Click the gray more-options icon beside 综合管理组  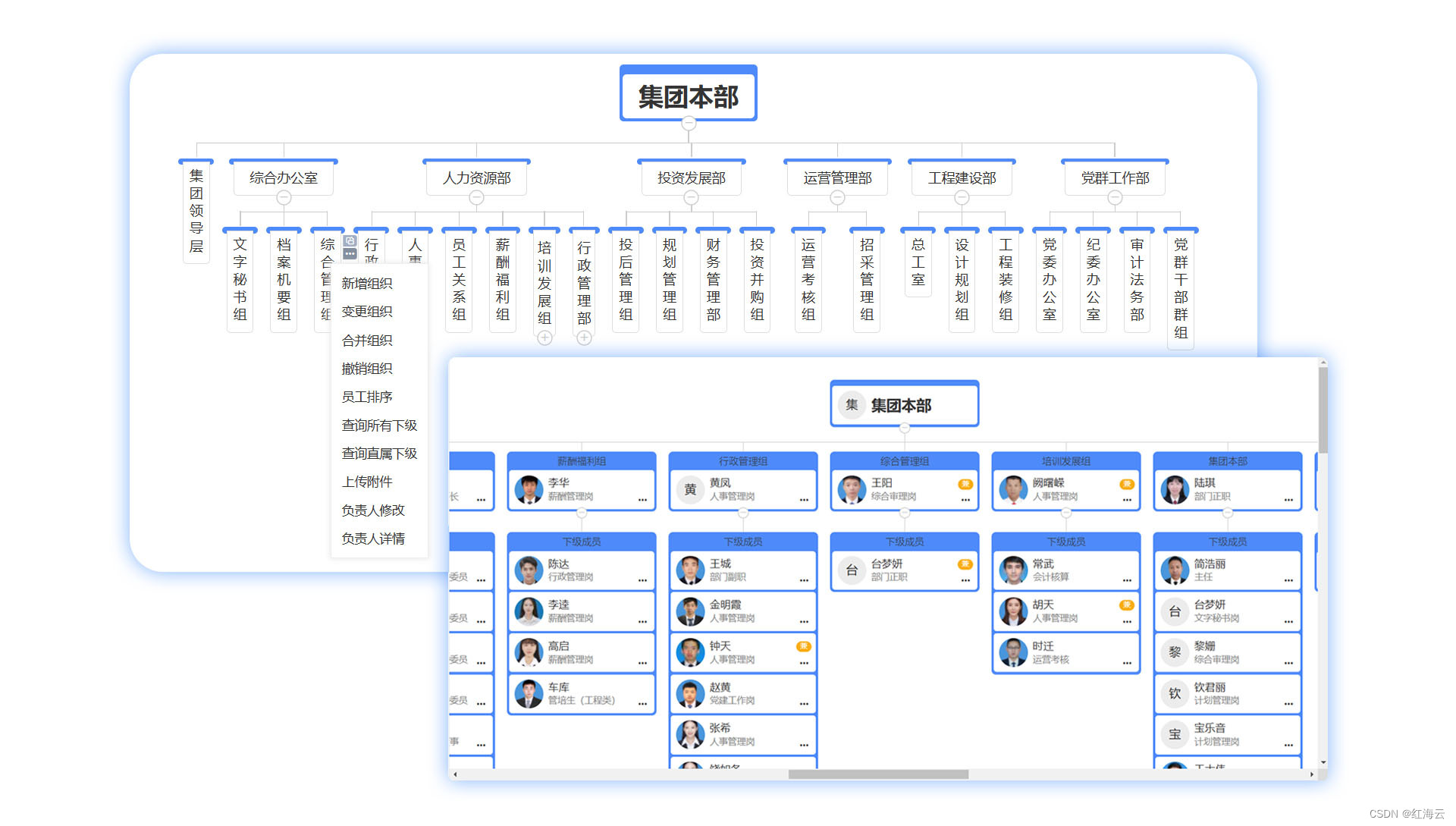click(350, 253)
